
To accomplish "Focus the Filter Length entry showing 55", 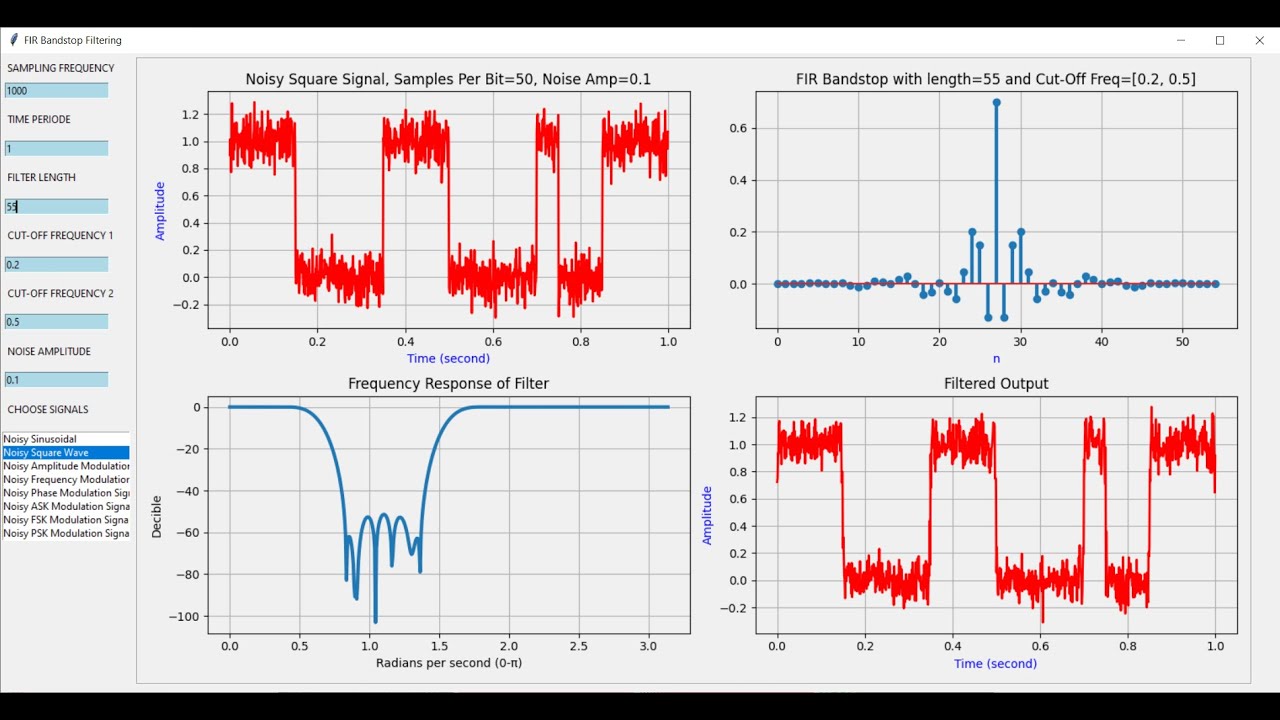I will point(56,206).
